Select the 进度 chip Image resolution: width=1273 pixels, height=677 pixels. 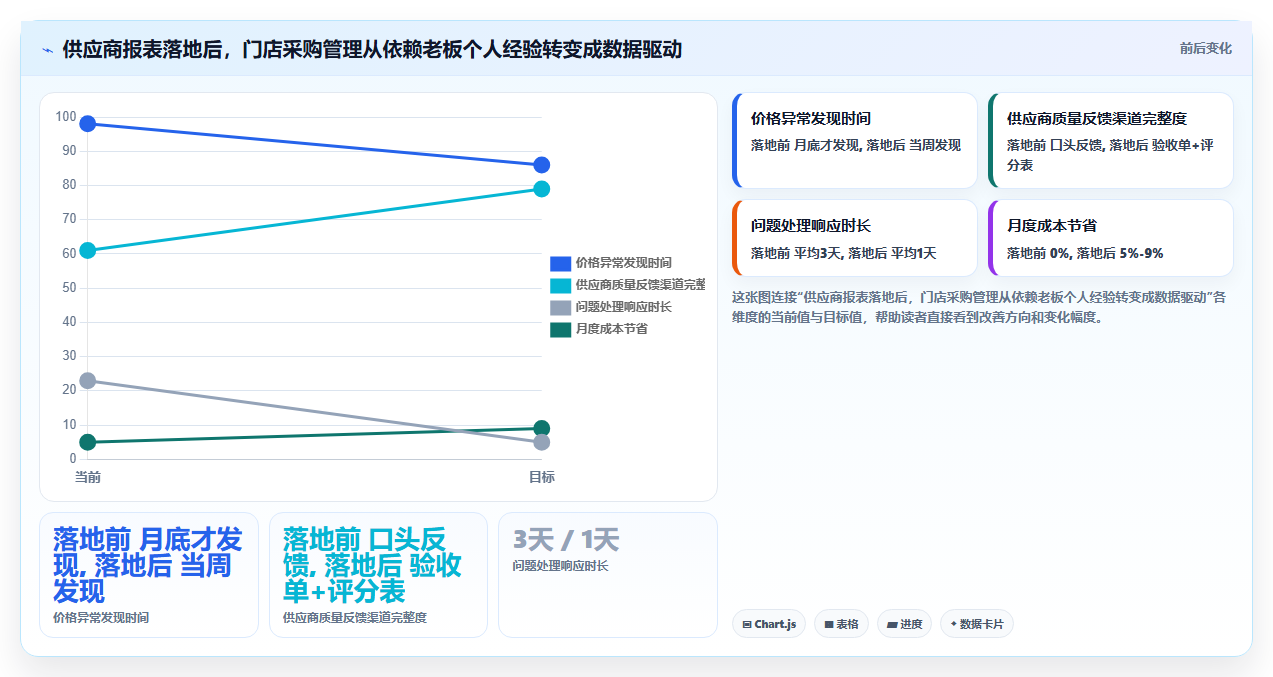[904, 624]
